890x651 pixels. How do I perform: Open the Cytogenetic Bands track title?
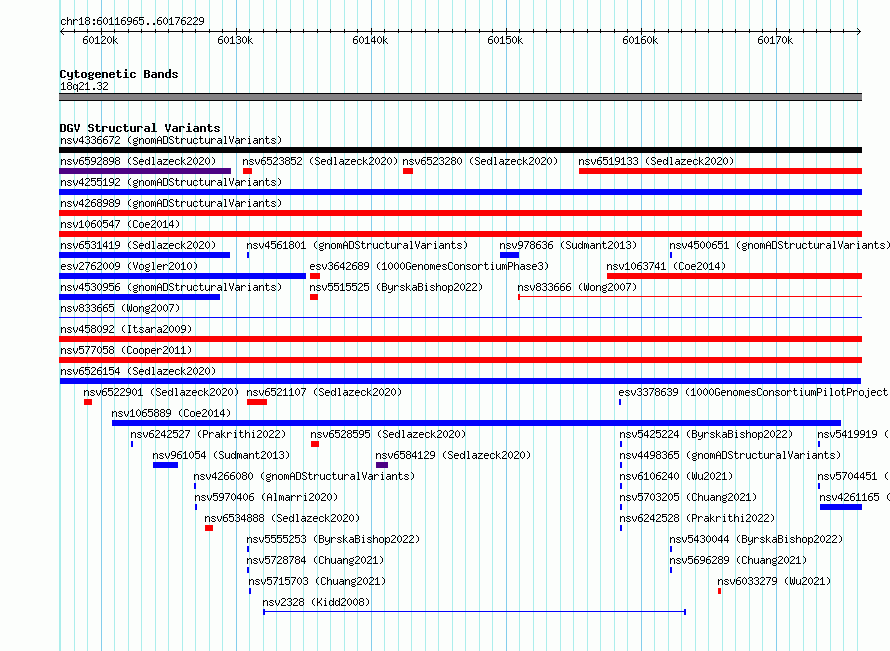point(119,74)
